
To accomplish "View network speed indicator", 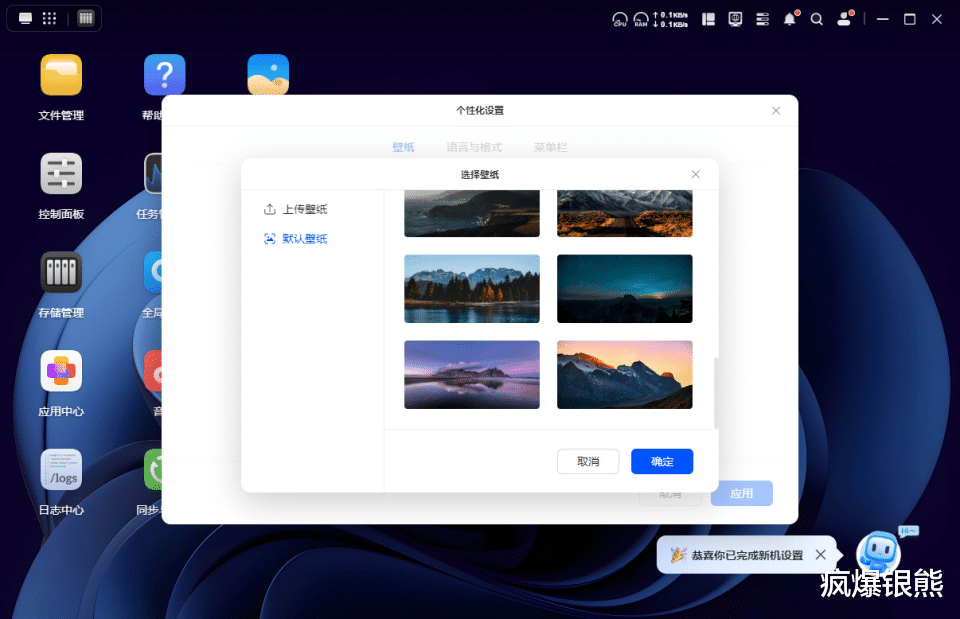I will click(x=670, y=20).
